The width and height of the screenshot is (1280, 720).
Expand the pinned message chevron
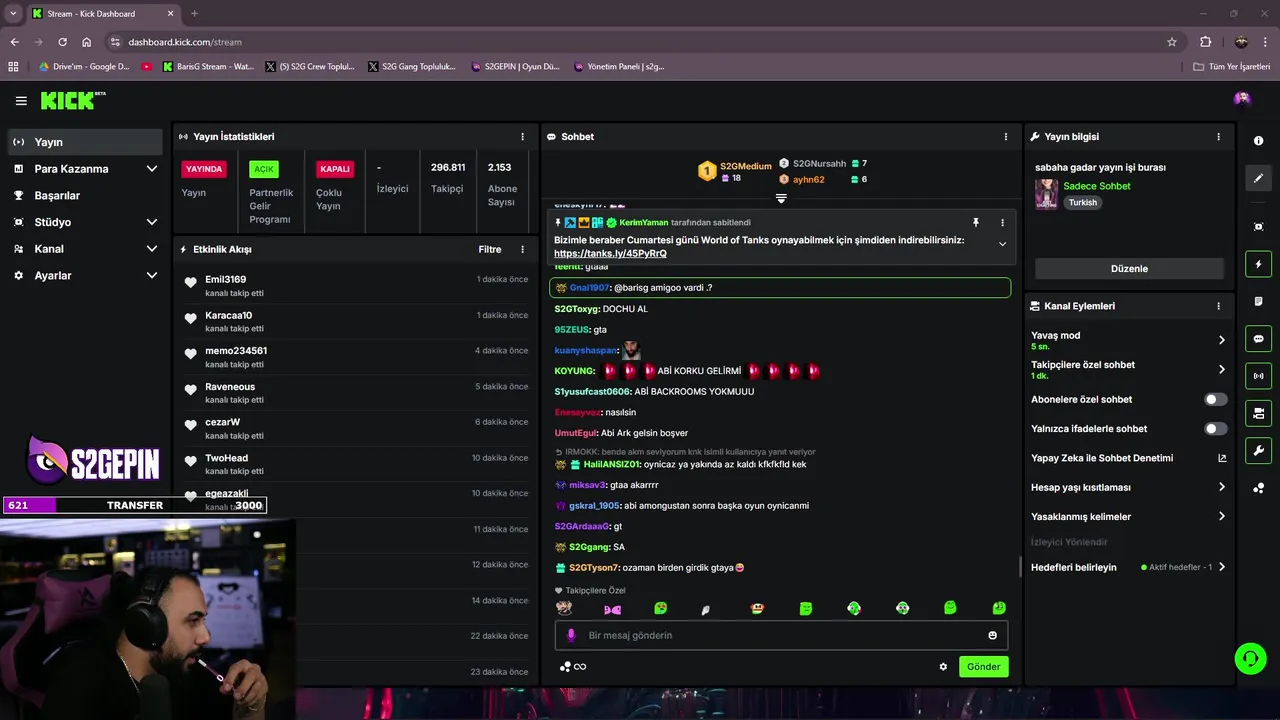1002,244
